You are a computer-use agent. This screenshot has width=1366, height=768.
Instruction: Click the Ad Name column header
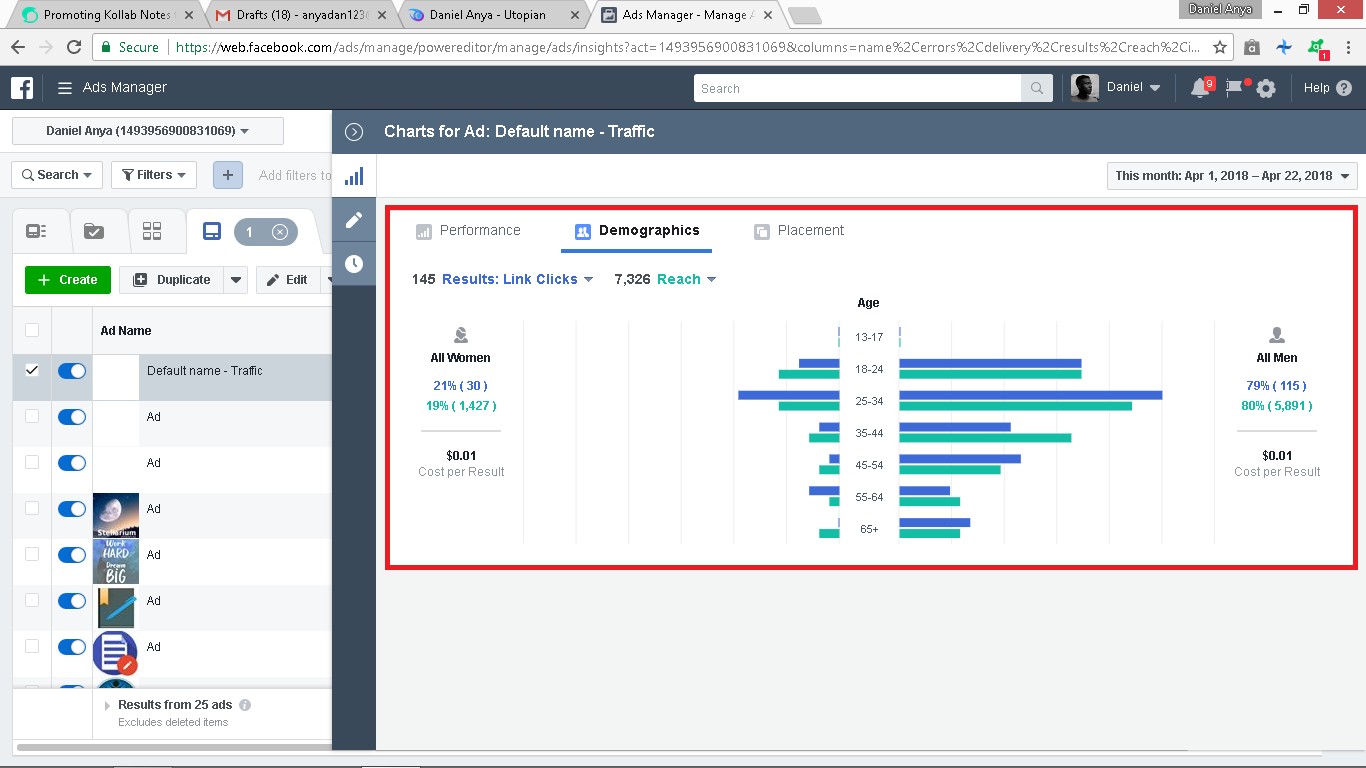pyautogui.click(x=126, y=331)
